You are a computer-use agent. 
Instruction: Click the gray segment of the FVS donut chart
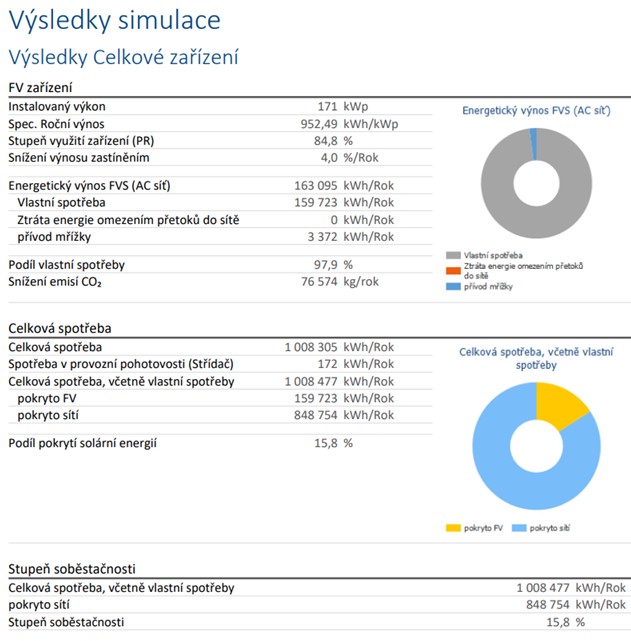tap(536, 221)
